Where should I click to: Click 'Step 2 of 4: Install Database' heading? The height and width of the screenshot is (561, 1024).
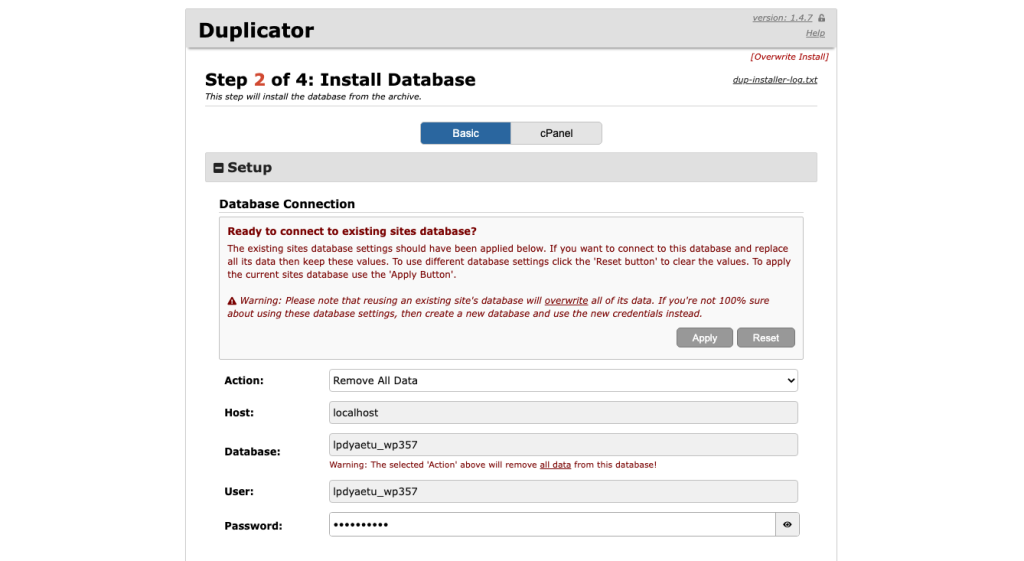point(340,80)
